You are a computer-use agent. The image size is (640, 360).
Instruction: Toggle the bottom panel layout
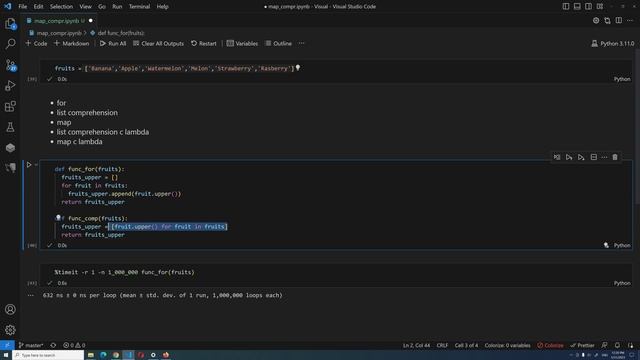[x=577, y=7]
